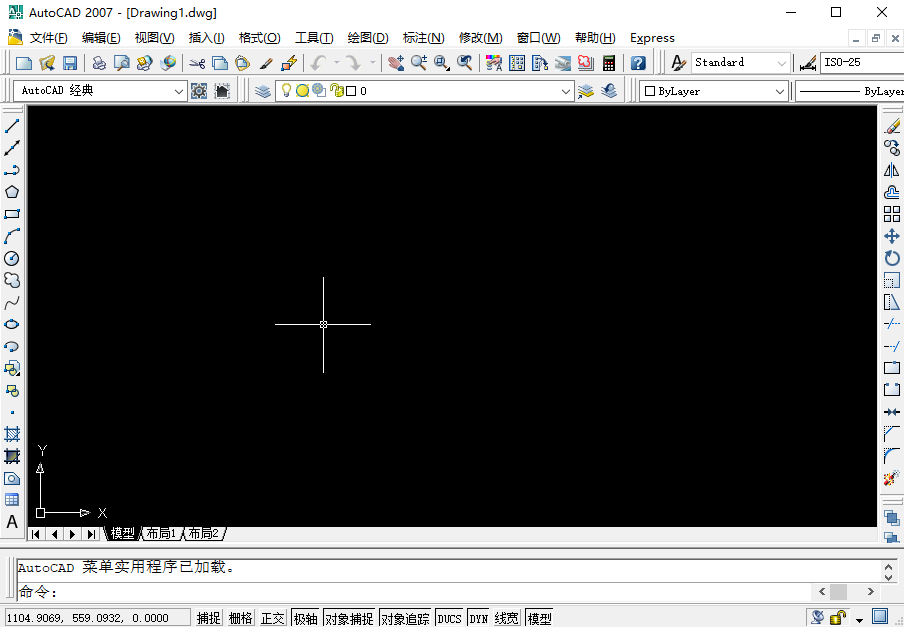Select the Rectangle drawing tool
Viewport: 904px width, 627px height.
[x=12, y=214]
